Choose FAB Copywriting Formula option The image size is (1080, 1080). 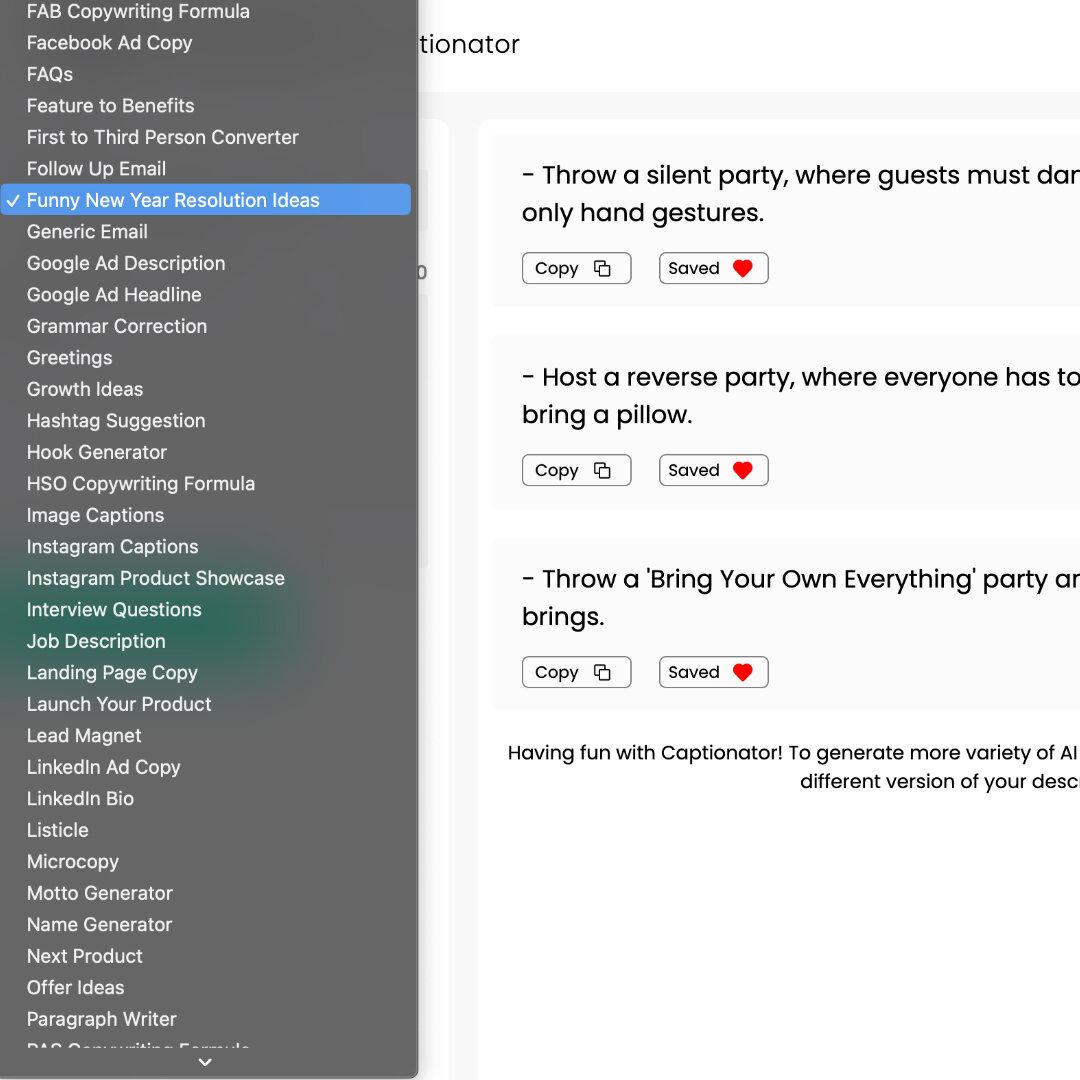pos(206,12)
